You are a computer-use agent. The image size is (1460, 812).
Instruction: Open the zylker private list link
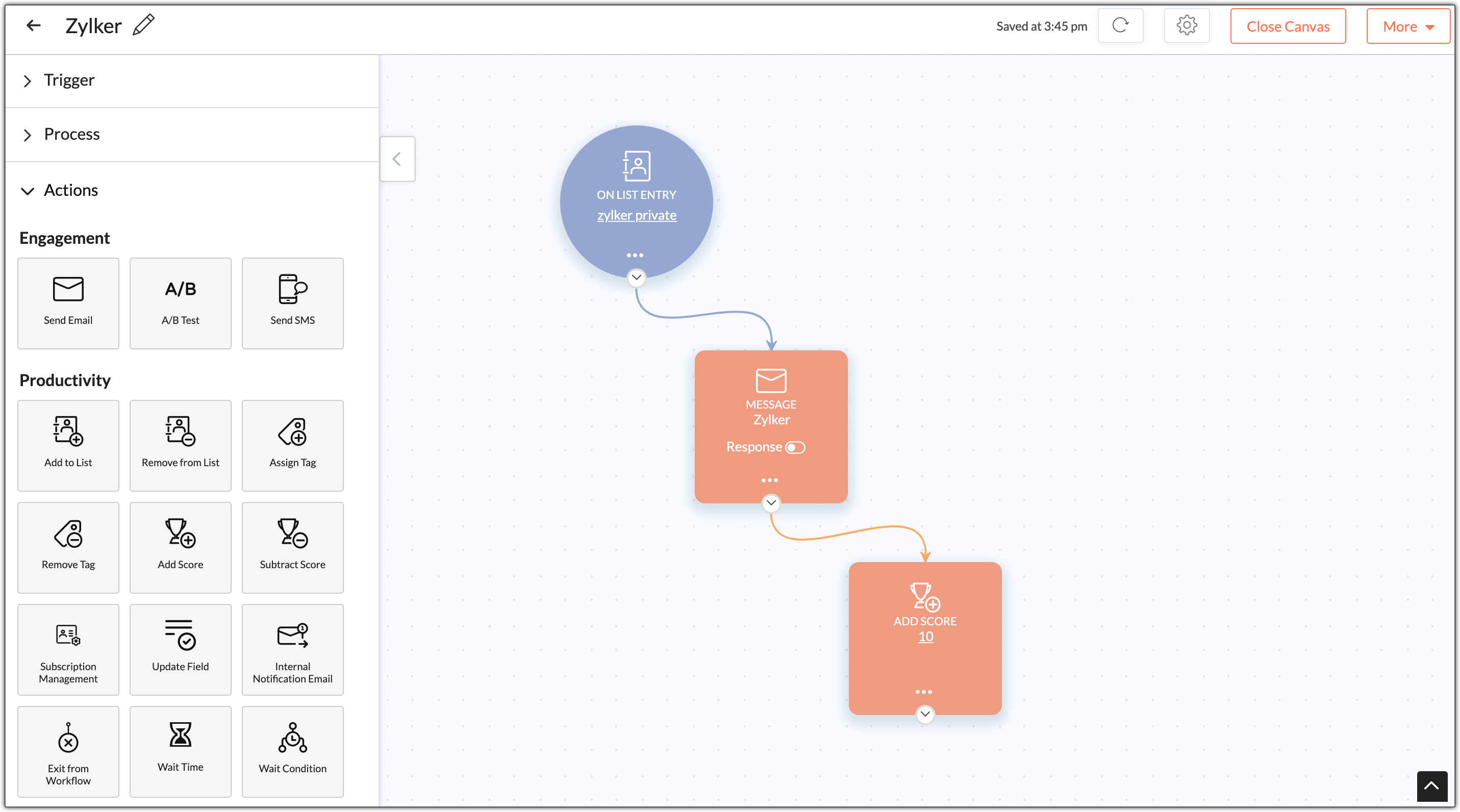pyautogui.click(x=637, y=215)
